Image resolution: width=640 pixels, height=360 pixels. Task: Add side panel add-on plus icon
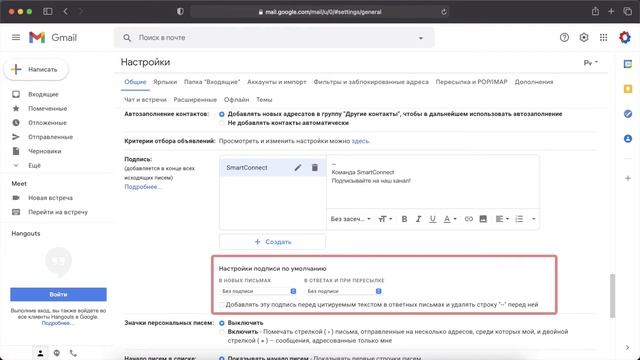click(628, 178)
